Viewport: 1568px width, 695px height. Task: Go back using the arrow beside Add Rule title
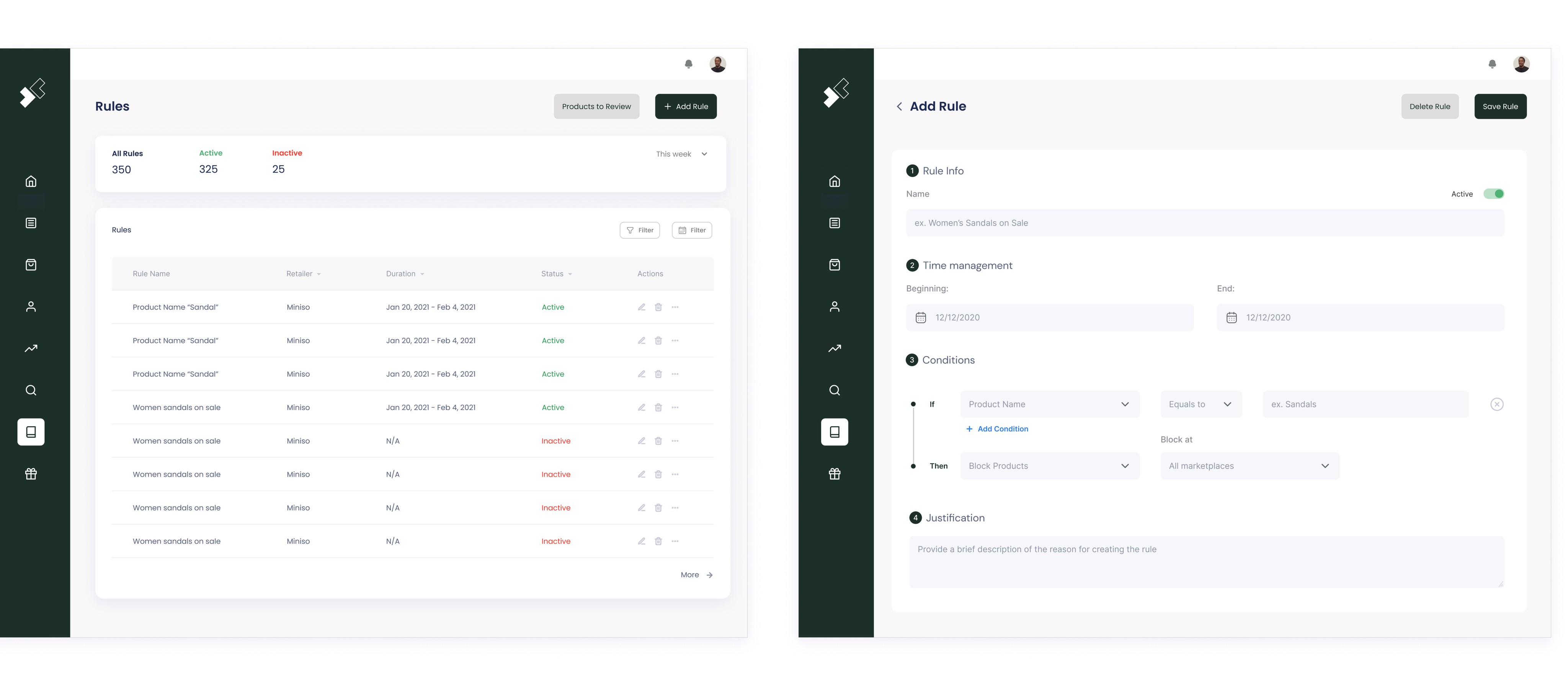[899, 106]
